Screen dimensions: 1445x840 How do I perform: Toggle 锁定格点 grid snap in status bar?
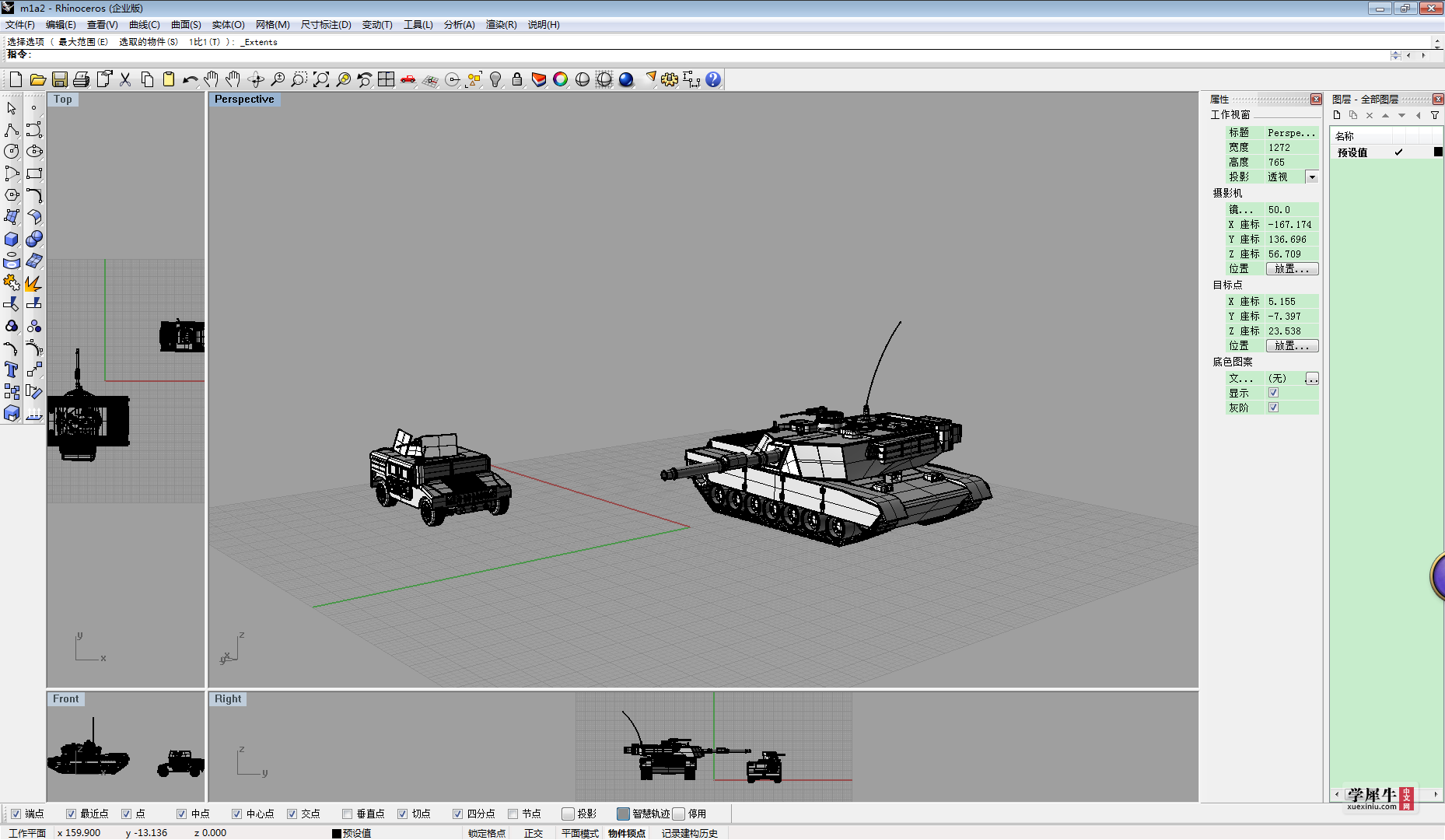point(487,833)
